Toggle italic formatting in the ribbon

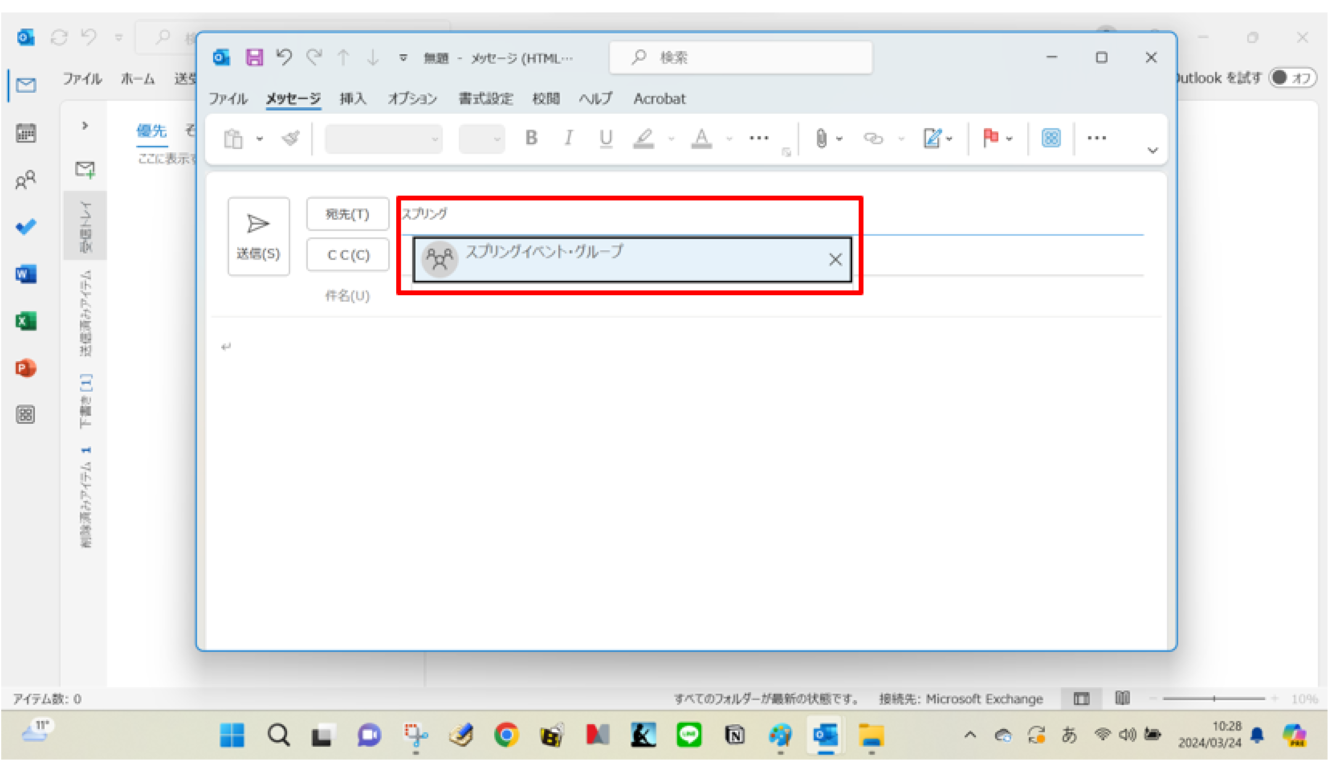(568, 139)
